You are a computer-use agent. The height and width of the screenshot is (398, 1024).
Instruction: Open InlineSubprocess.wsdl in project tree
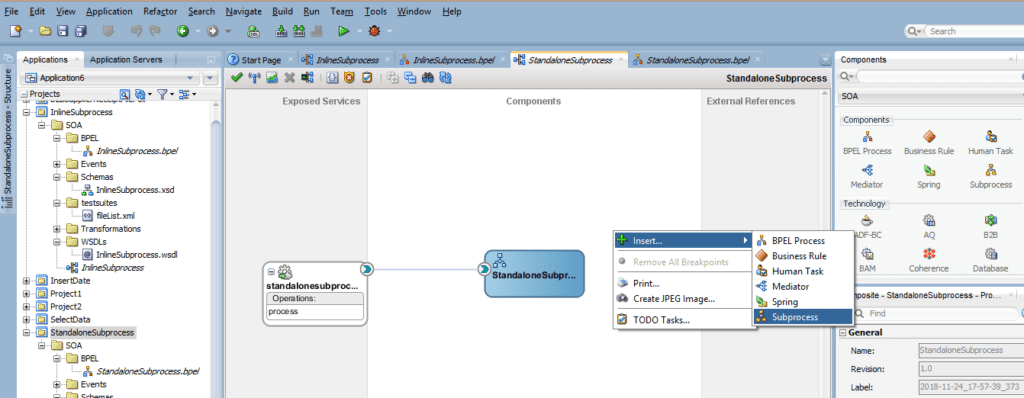(x=136, y=255)
